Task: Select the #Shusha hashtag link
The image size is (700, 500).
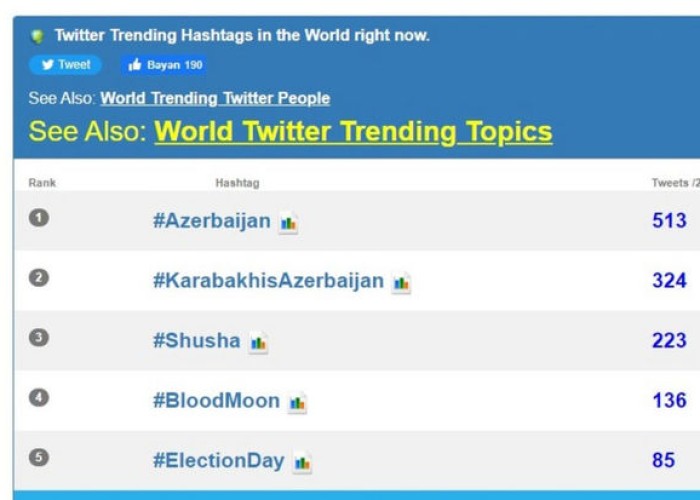Action: (196, 341)
